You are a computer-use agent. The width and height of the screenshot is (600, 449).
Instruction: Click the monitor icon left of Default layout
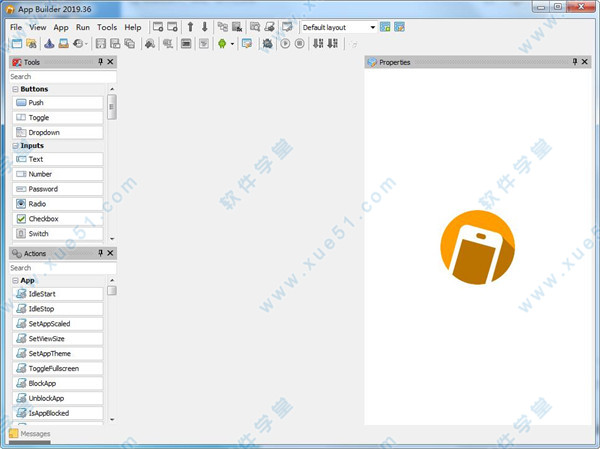tap(287, 27)
